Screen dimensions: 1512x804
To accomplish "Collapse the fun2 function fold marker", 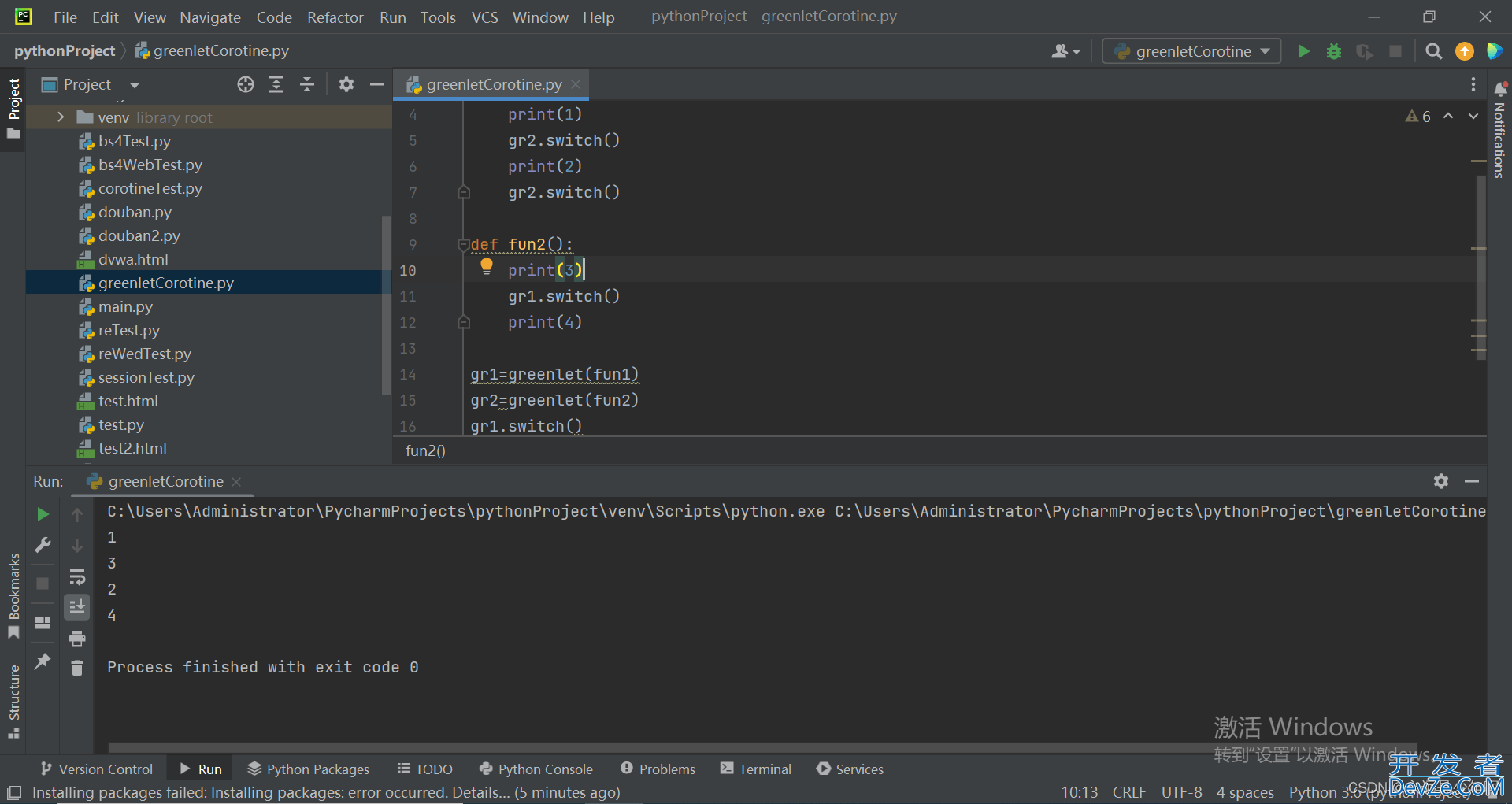I will (x=463, y=245).
